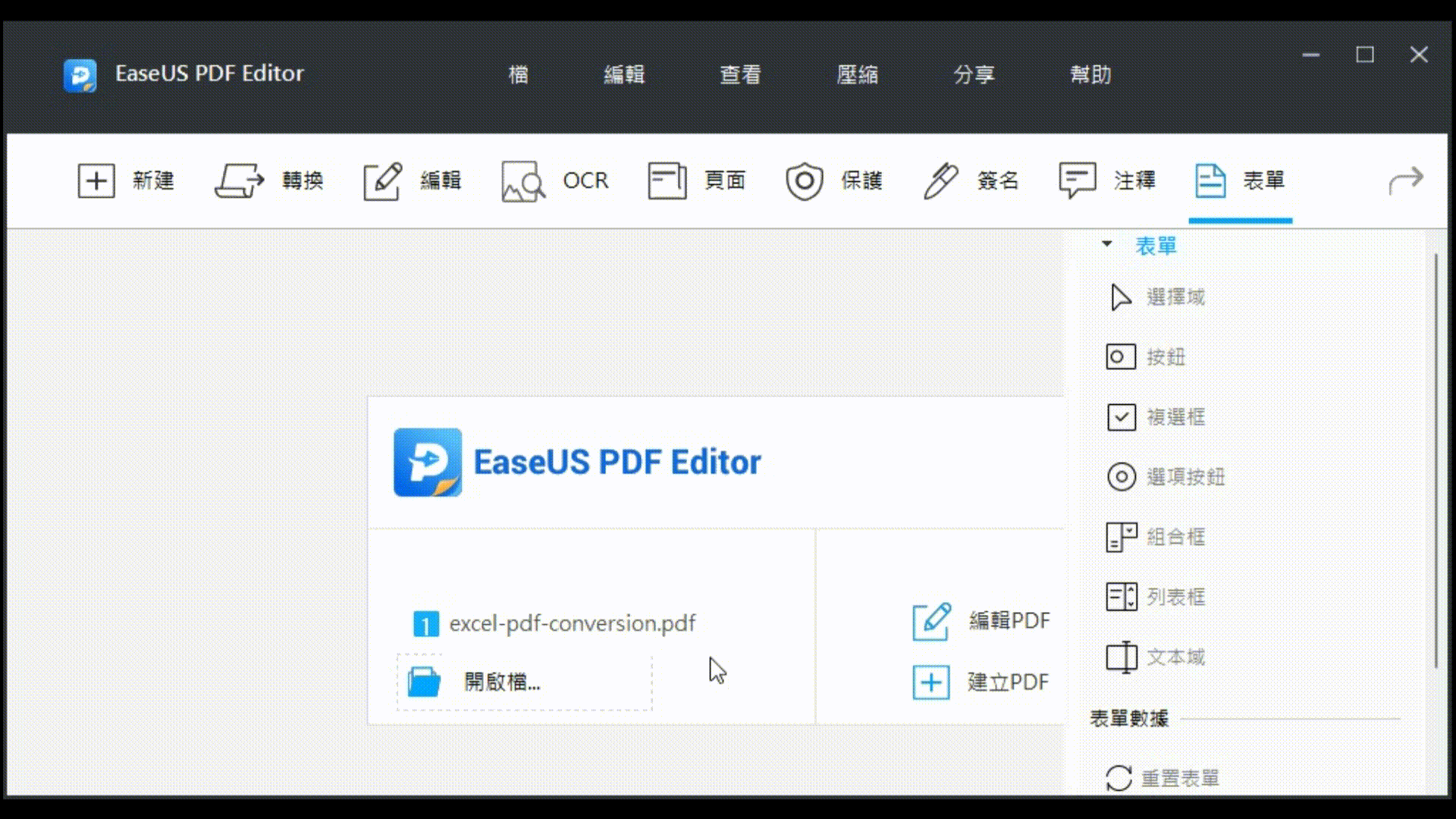Click the 建立PDF text link
1456x819 pixels.
[1009, 682]
